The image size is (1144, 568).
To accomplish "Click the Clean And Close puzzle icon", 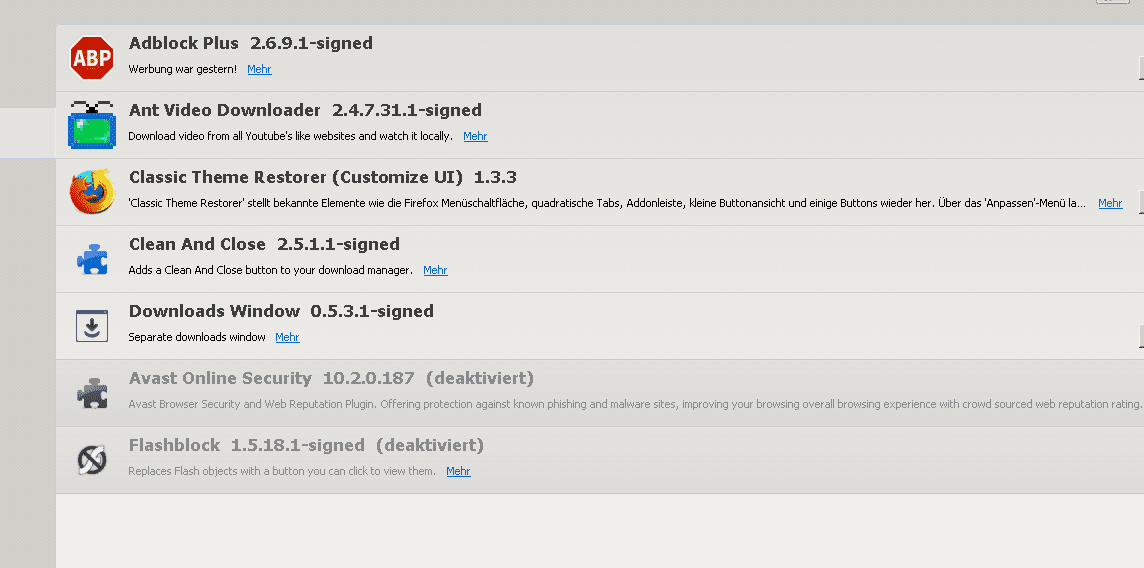I will pos(92,259).
